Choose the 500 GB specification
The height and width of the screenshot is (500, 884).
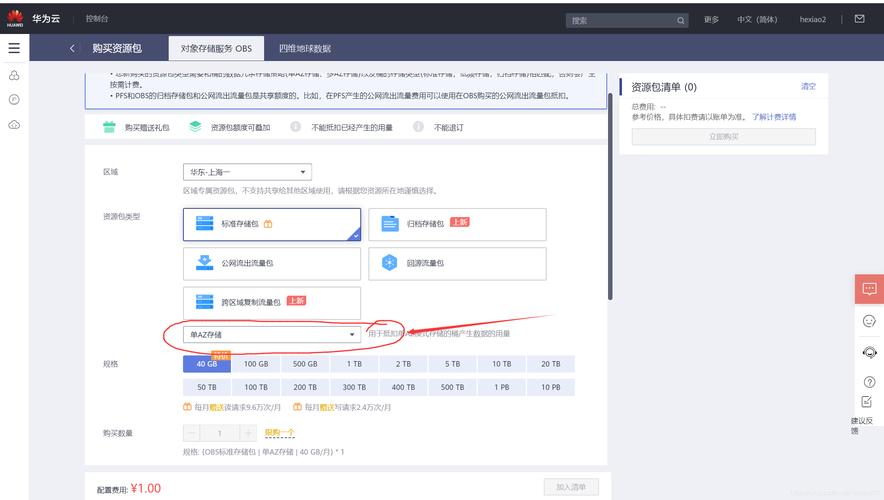coord(305,364)
